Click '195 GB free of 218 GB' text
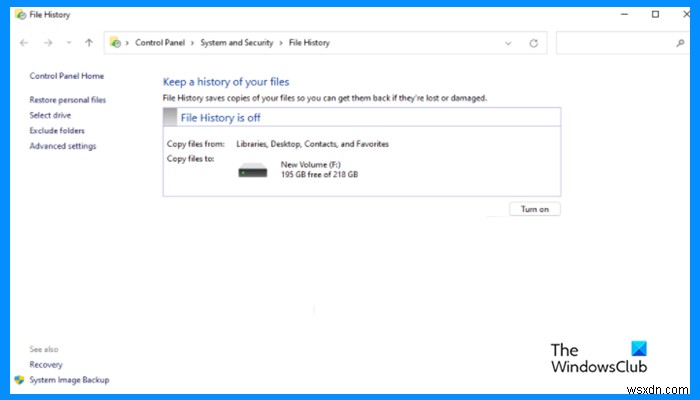The height and width of the screenshot is (400, 700). pyautogui.click(x=319, y=175)
